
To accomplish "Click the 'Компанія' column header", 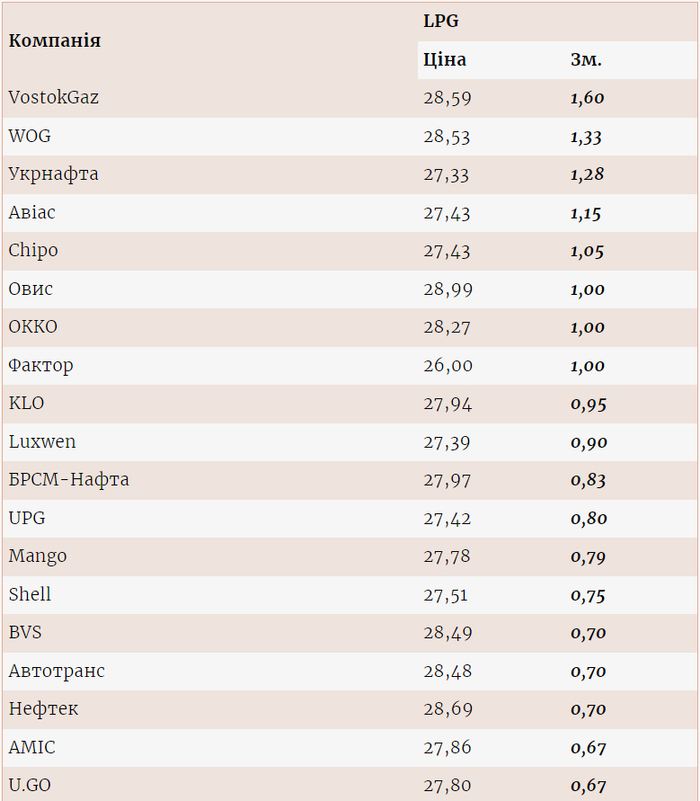I will click(55, 41).
